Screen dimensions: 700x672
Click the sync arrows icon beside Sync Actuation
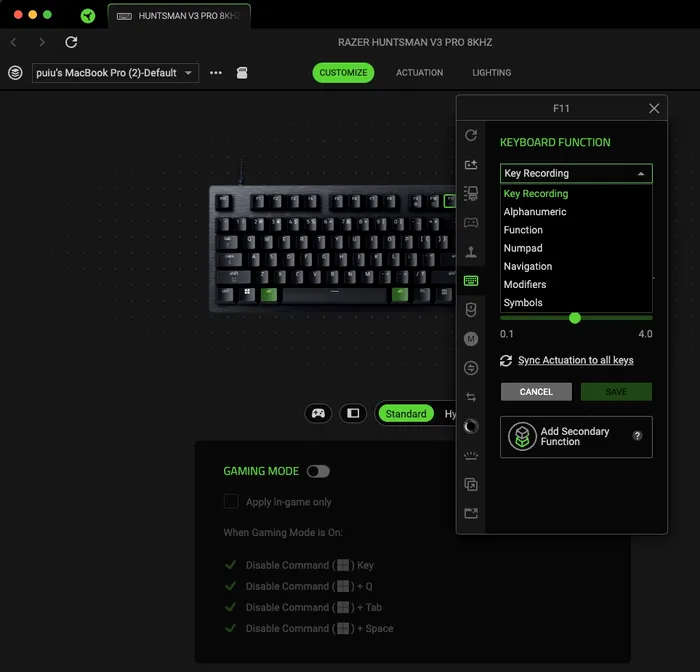click(506, 360)
